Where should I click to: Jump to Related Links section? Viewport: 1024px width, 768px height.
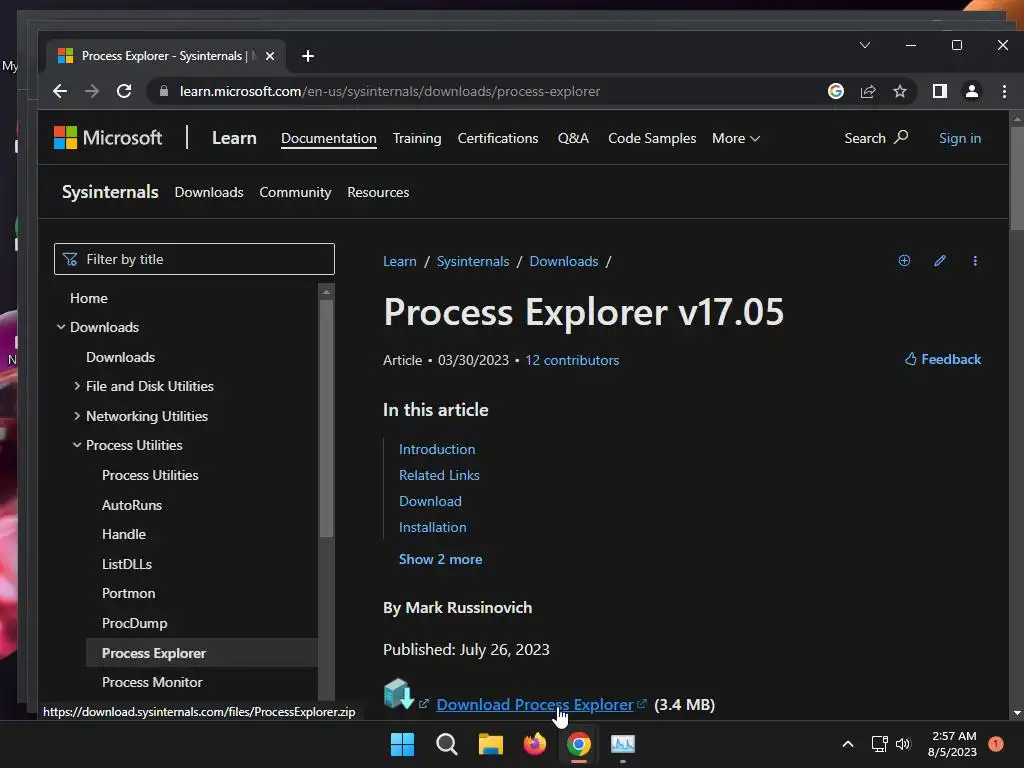[439, 475]
